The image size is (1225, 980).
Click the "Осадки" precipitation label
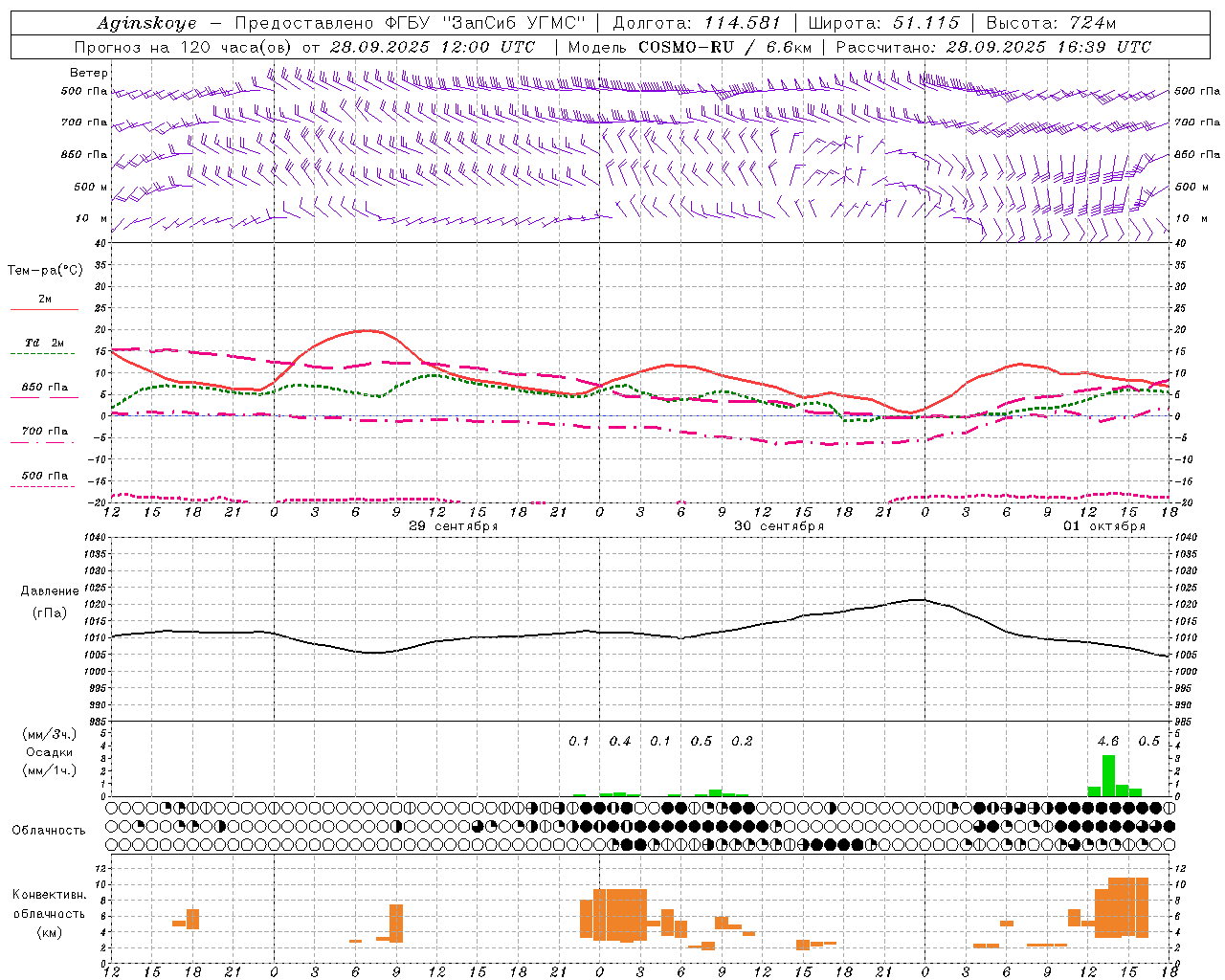[x=49, y=752]
